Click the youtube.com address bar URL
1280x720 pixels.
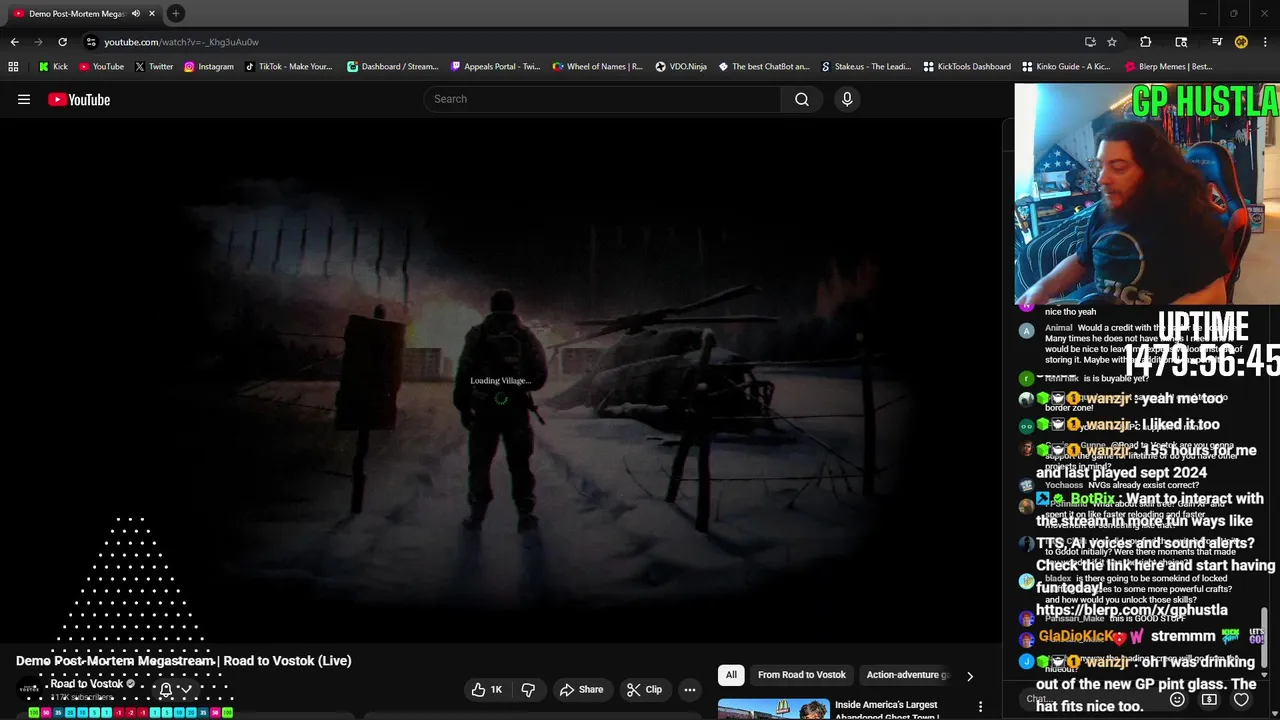point(181,42)
